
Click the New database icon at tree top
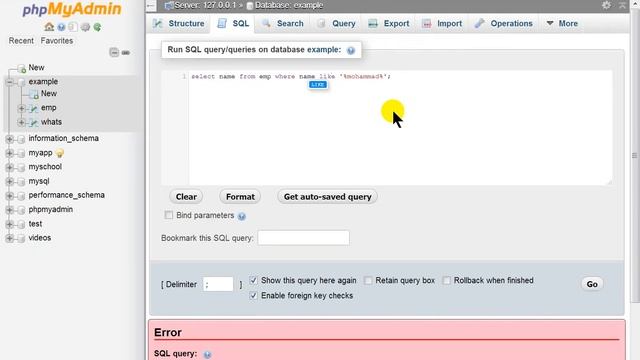pos(22,68)
